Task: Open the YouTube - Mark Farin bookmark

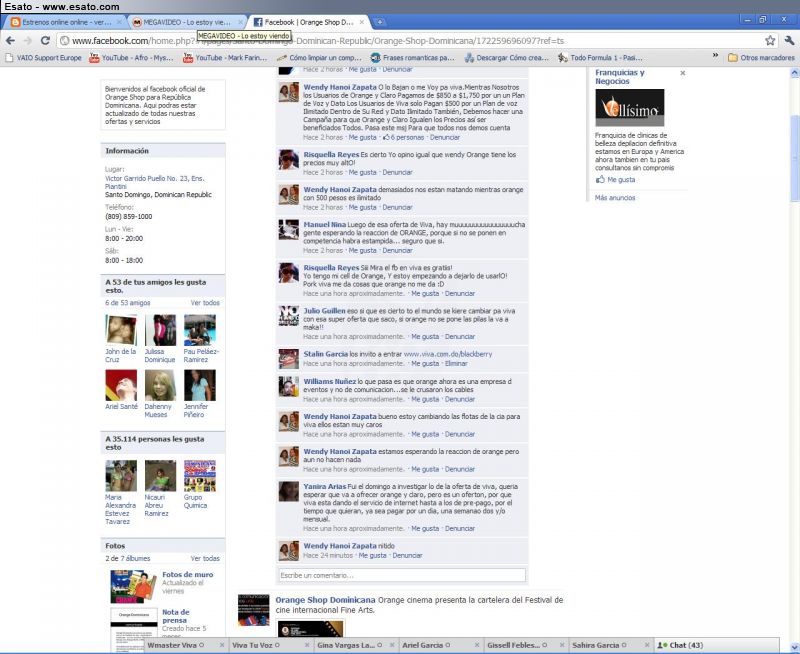Action: (226, 58)
